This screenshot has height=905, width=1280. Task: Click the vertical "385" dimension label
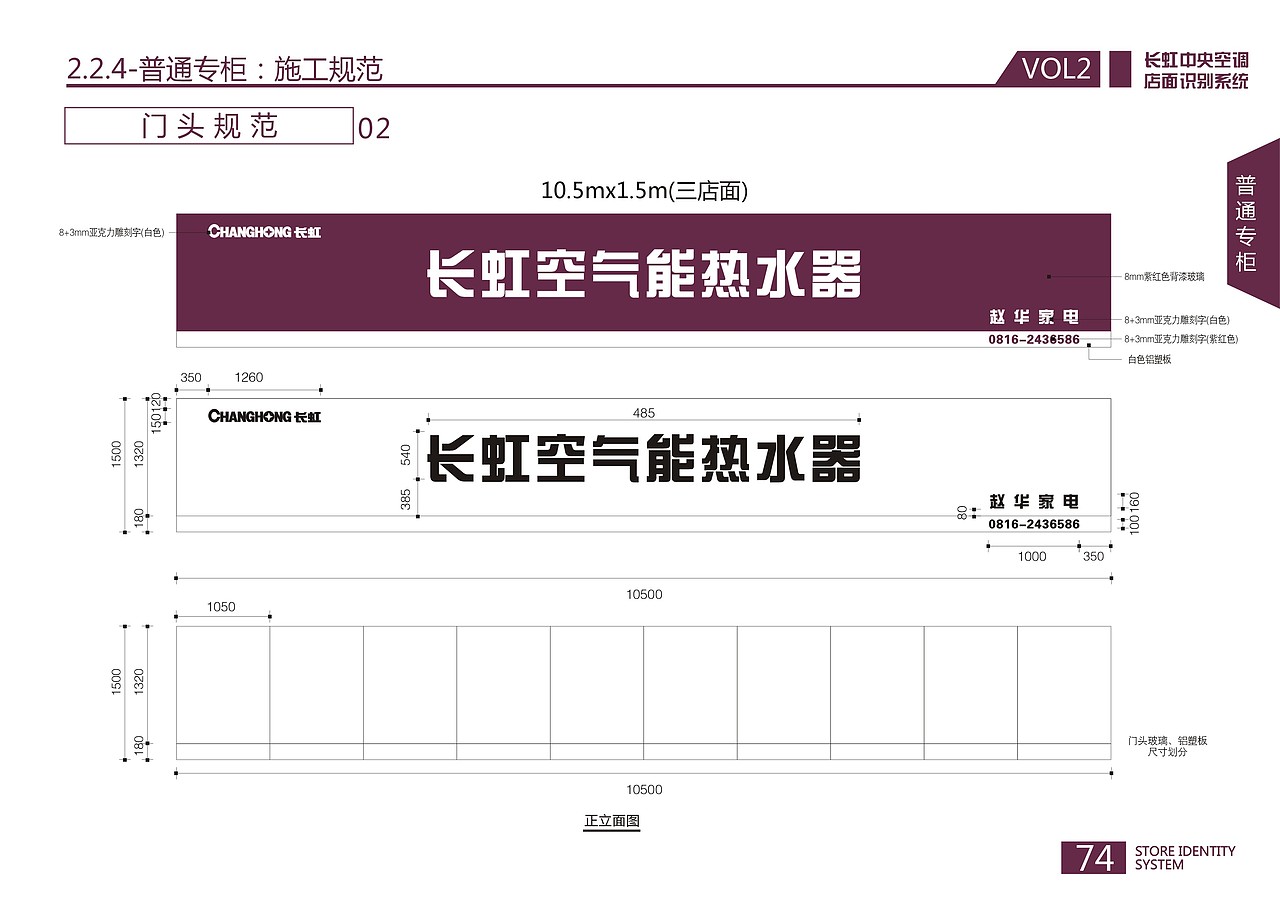tap(406, 499)
